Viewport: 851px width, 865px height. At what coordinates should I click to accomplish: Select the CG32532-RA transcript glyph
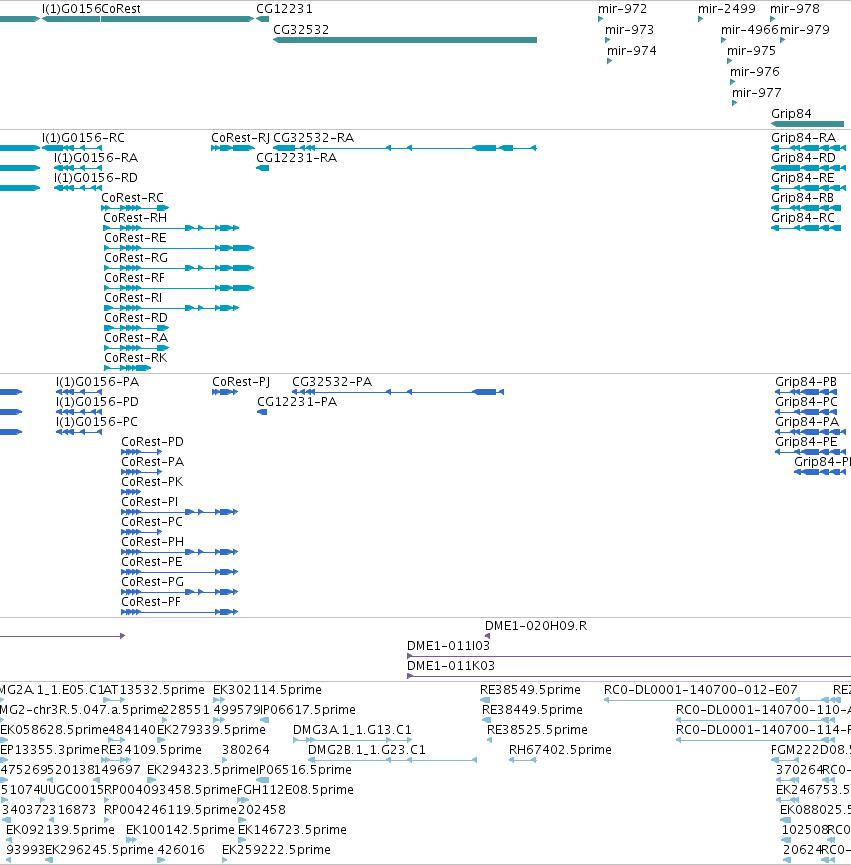[405, 148]
